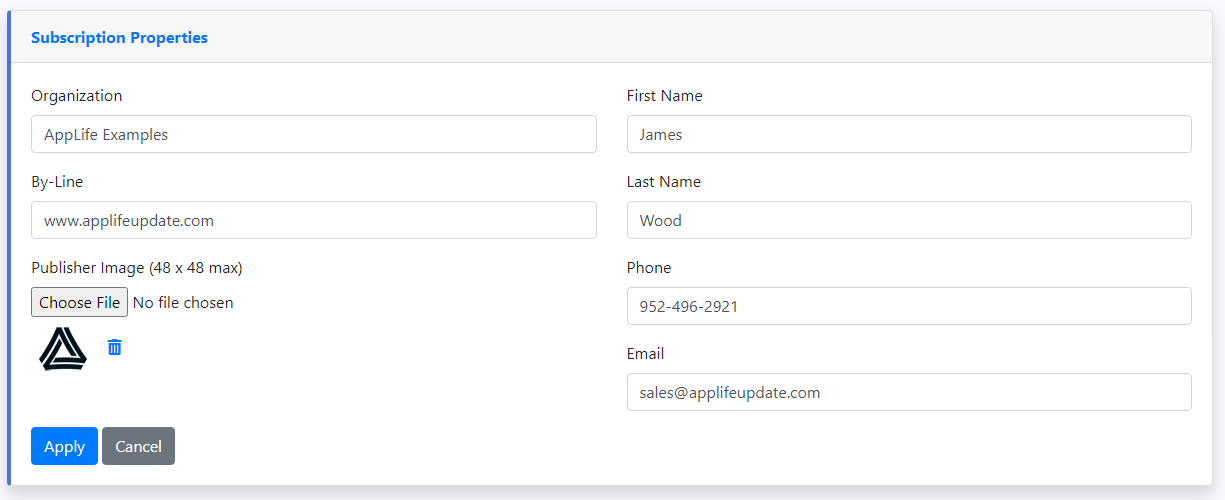Screen dimensions: 1225x500
Task: Delete the publisher image with trash icon
Action: point(115,347)
